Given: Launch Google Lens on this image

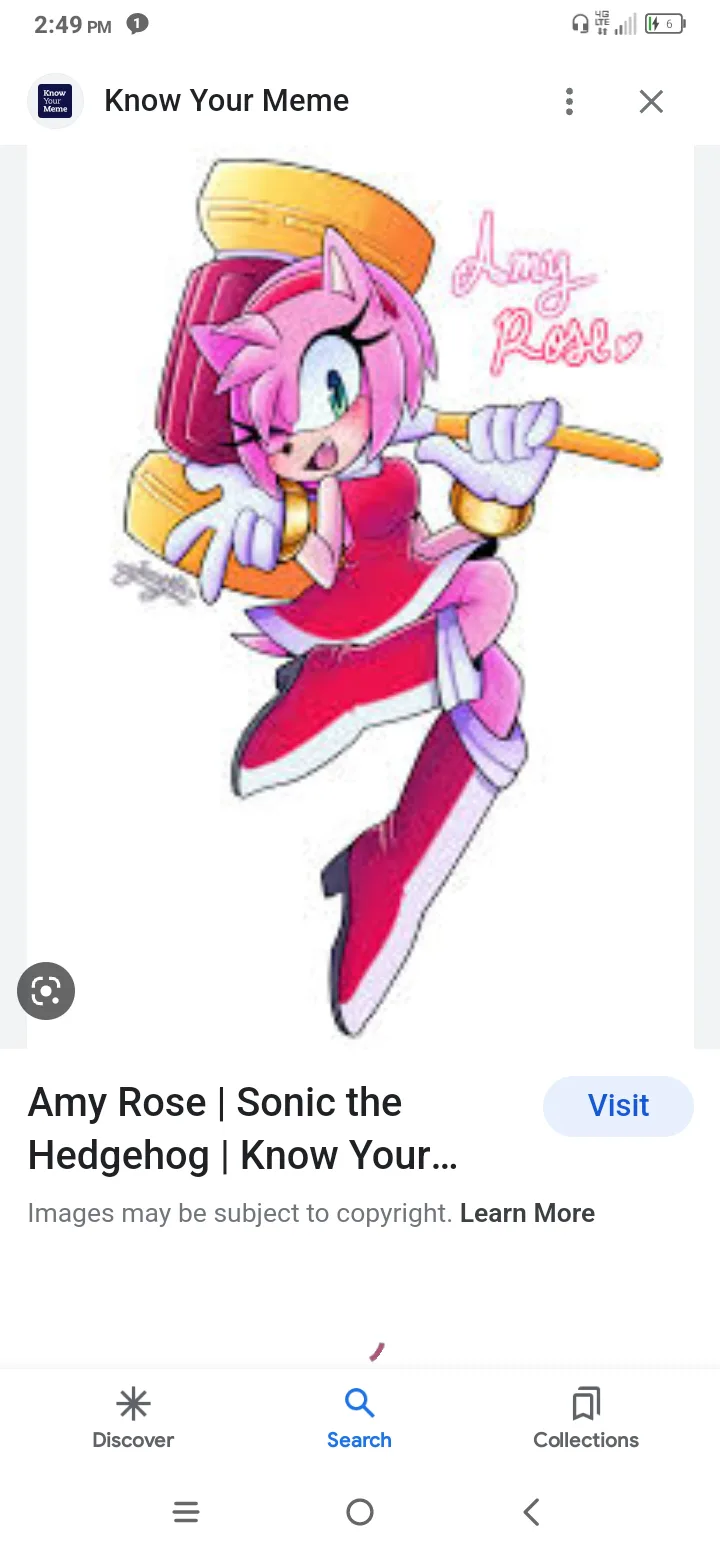Looking at the screenshot, I should (46, 991).
